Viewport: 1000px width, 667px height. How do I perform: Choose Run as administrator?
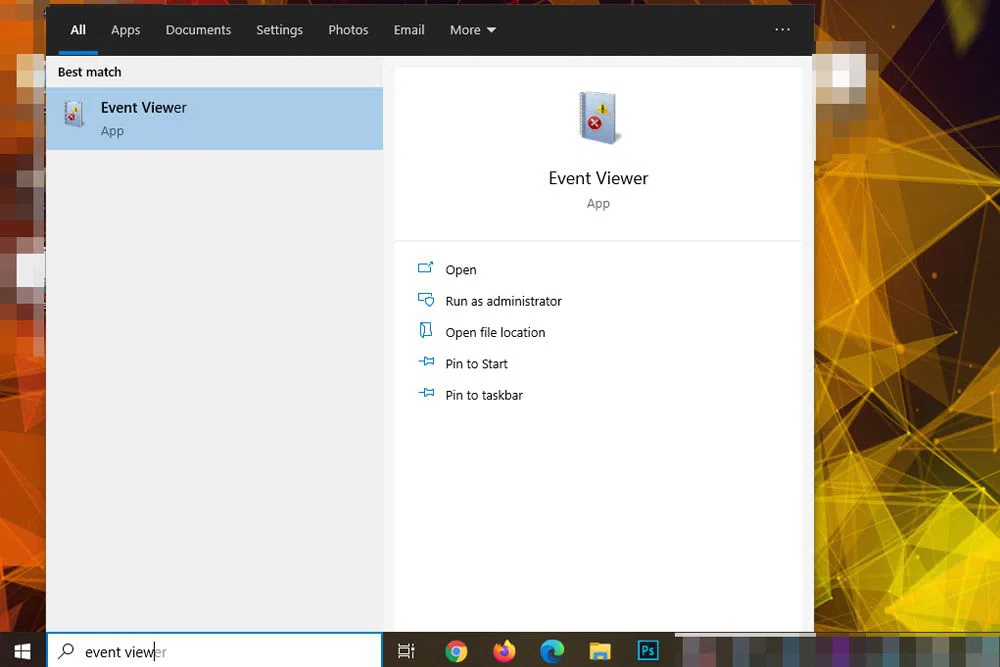click(503, 301)
